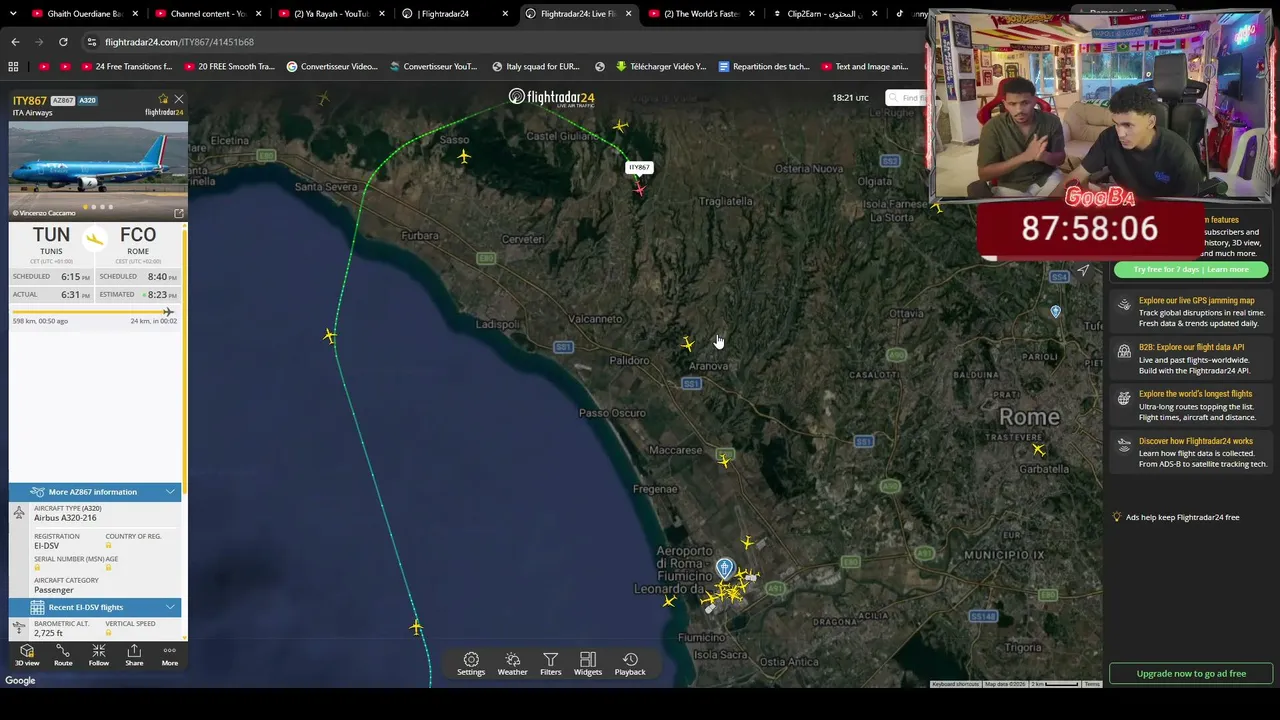Click the Rome city label on map

click(1030, 417)
